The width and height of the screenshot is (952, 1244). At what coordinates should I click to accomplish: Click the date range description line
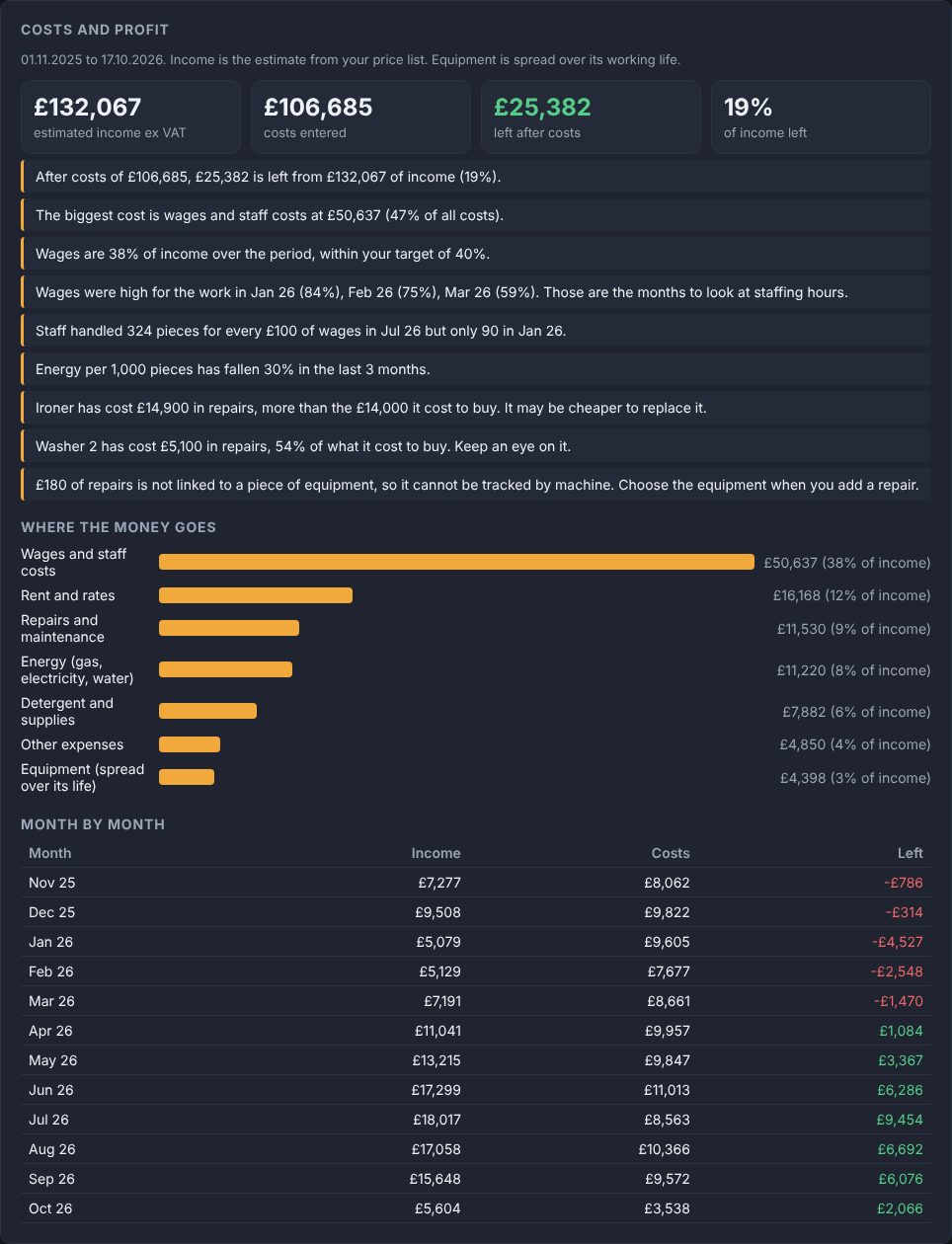351,59
